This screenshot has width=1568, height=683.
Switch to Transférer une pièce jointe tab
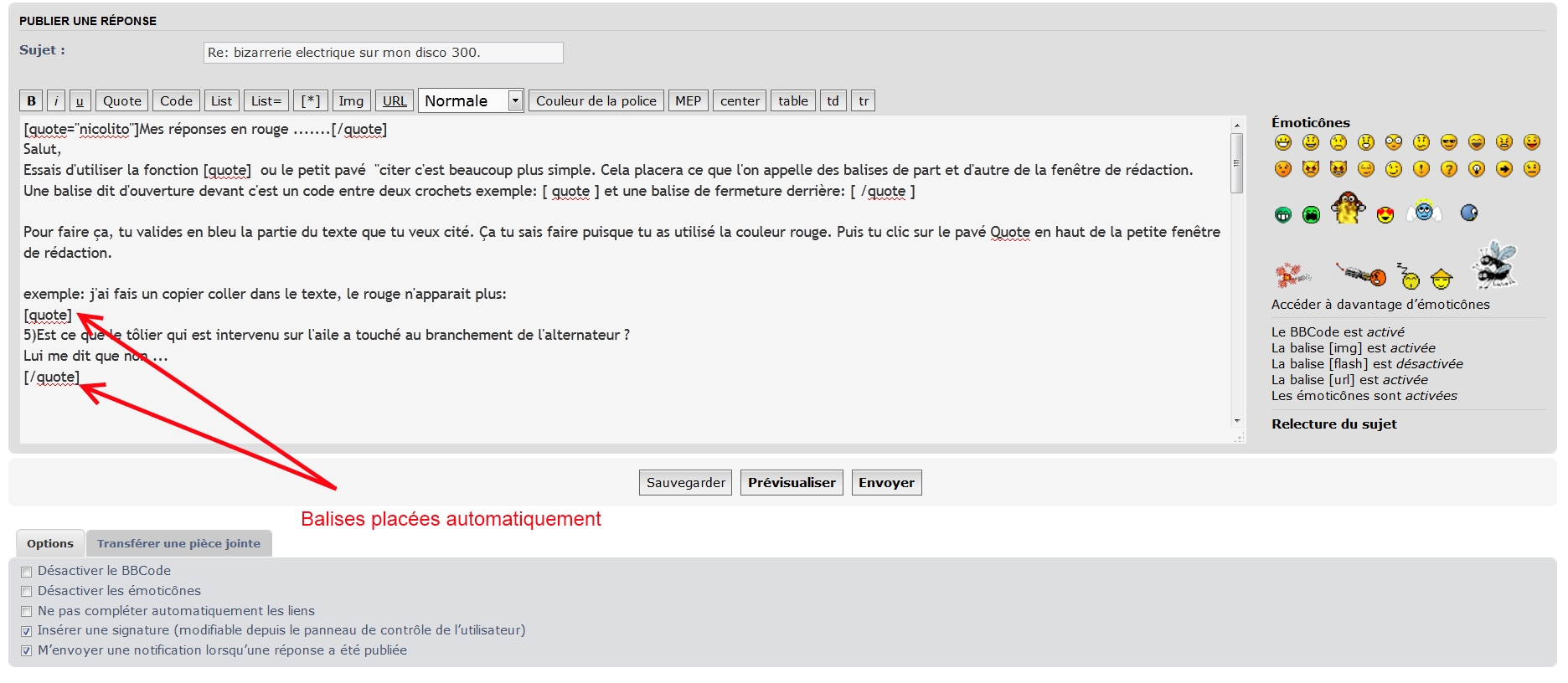[178, 544]
